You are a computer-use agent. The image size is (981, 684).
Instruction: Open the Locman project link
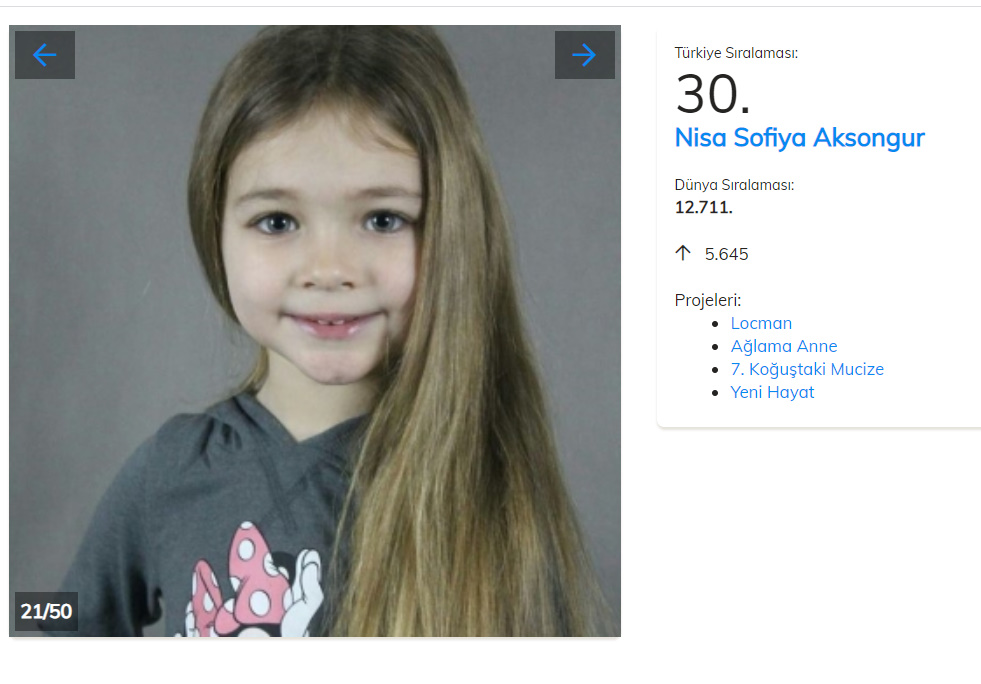[761, 324]
